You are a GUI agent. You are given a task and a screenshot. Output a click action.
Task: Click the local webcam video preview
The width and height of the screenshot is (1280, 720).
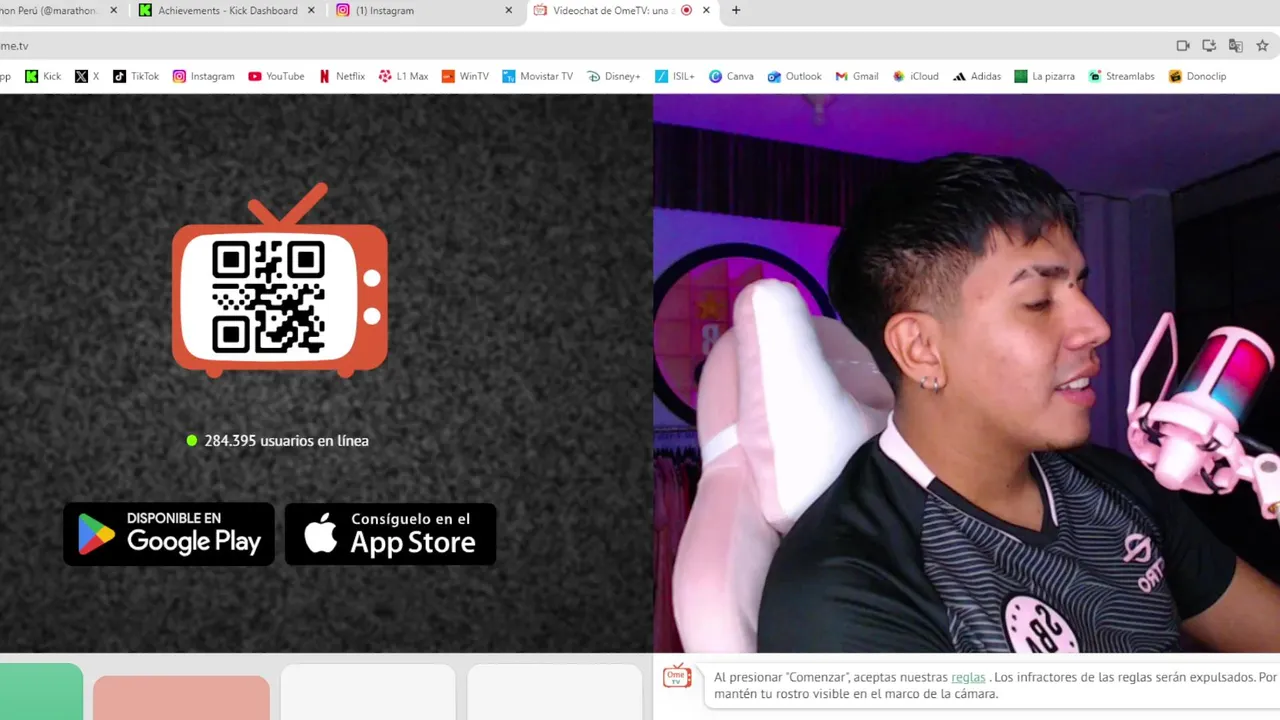[966, 373]
